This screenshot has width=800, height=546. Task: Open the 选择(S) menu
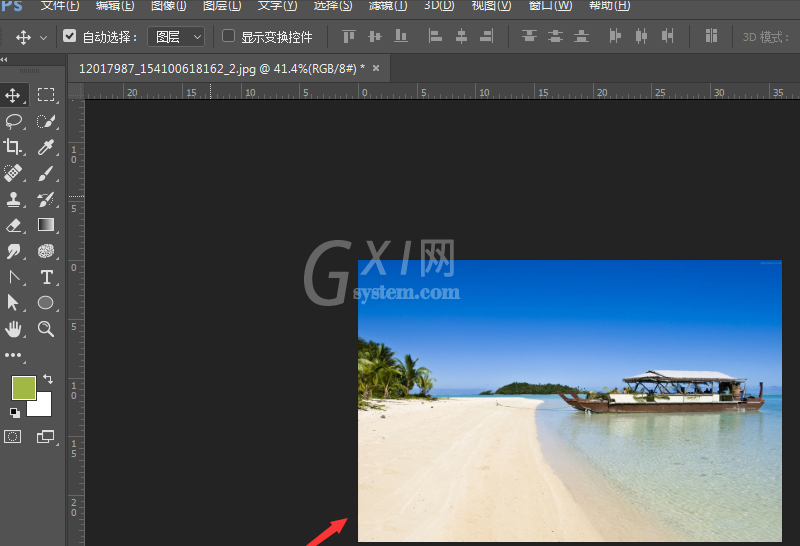[x=333, y=6]
